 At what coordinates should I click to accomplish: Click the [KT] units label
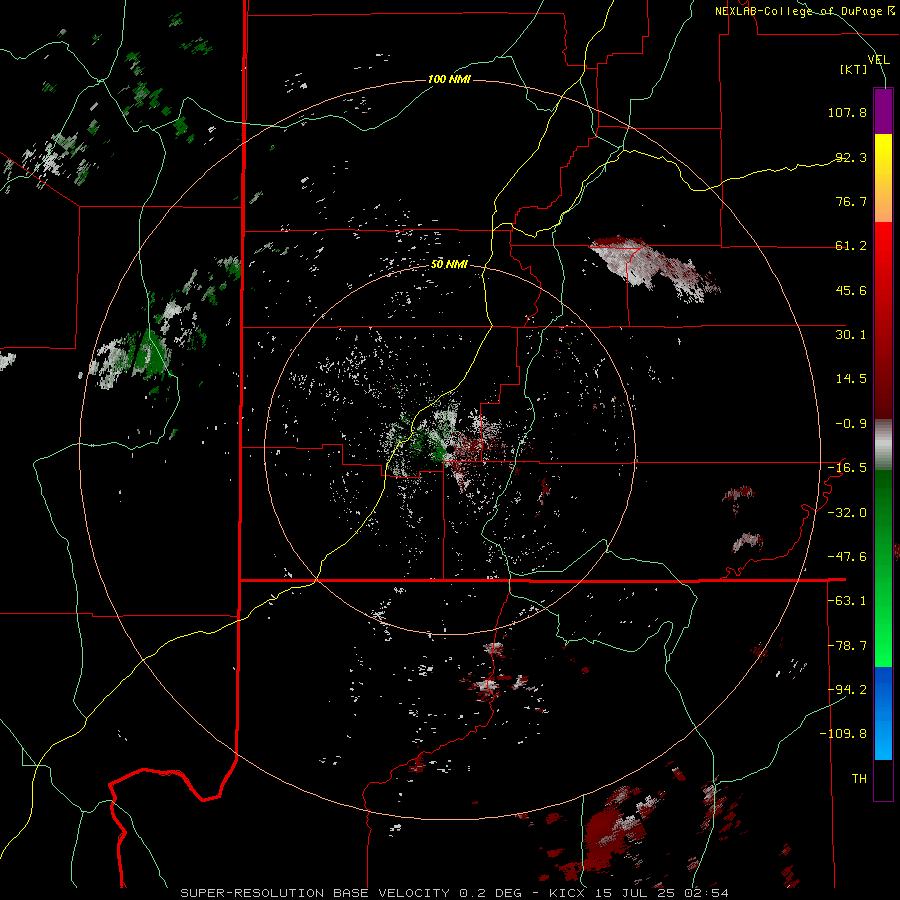(854, 69)
